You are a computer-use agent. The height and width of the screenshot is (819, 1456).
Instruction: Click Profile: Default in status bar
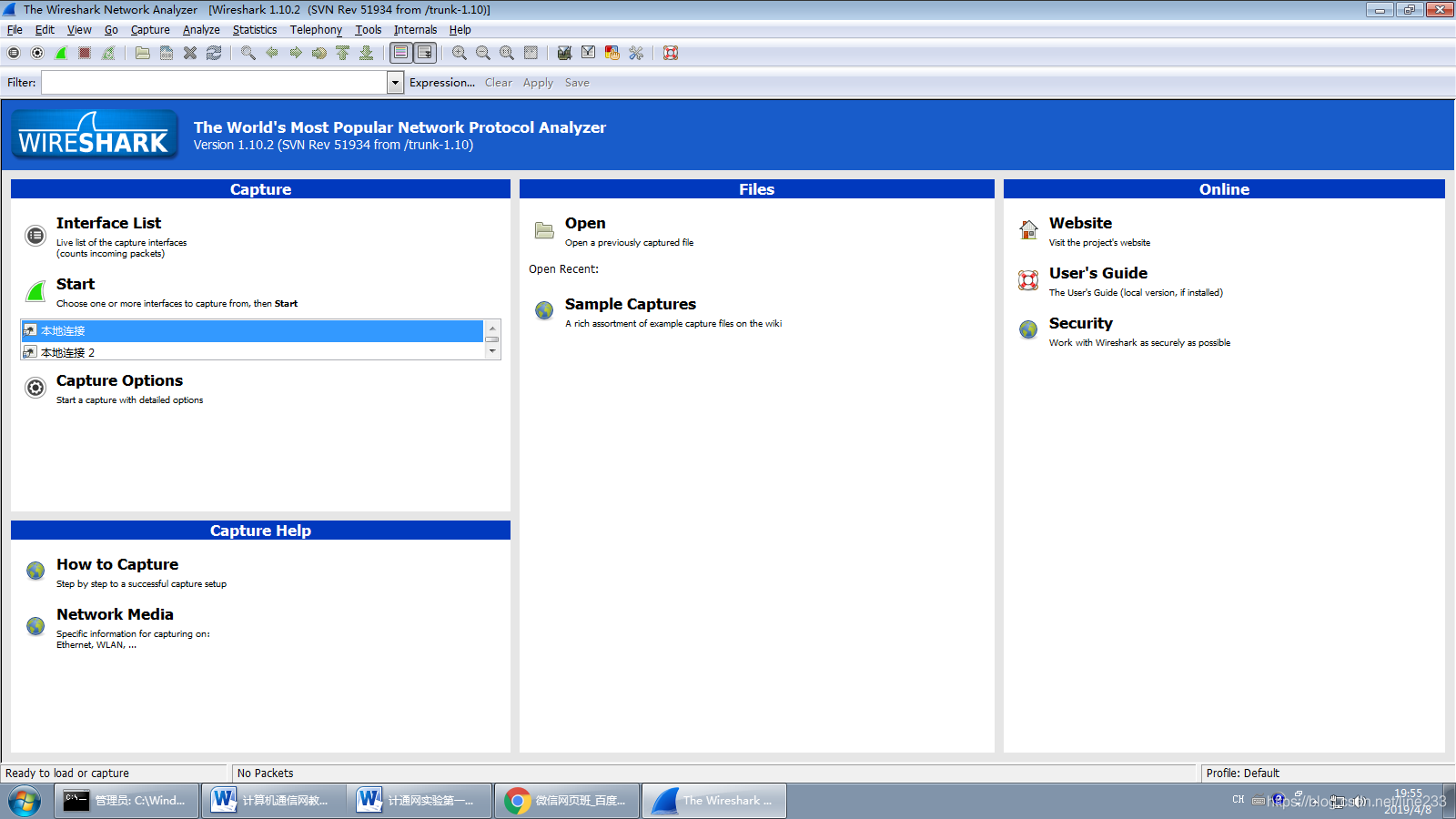[1243, 773]
